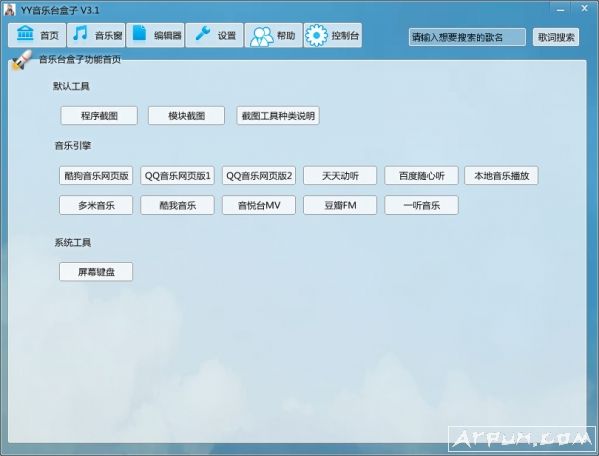Open 酷狗音乐网页版 engine
Viewport: 599px width, 456px height.
click(96, 176)
